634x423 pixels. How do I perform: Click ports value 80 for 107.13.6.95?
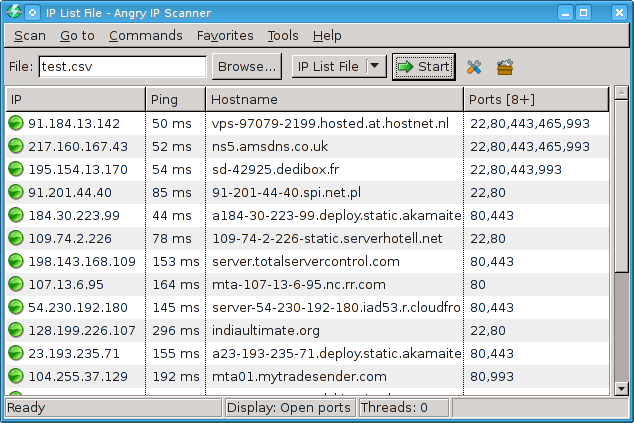click(478, 285)
